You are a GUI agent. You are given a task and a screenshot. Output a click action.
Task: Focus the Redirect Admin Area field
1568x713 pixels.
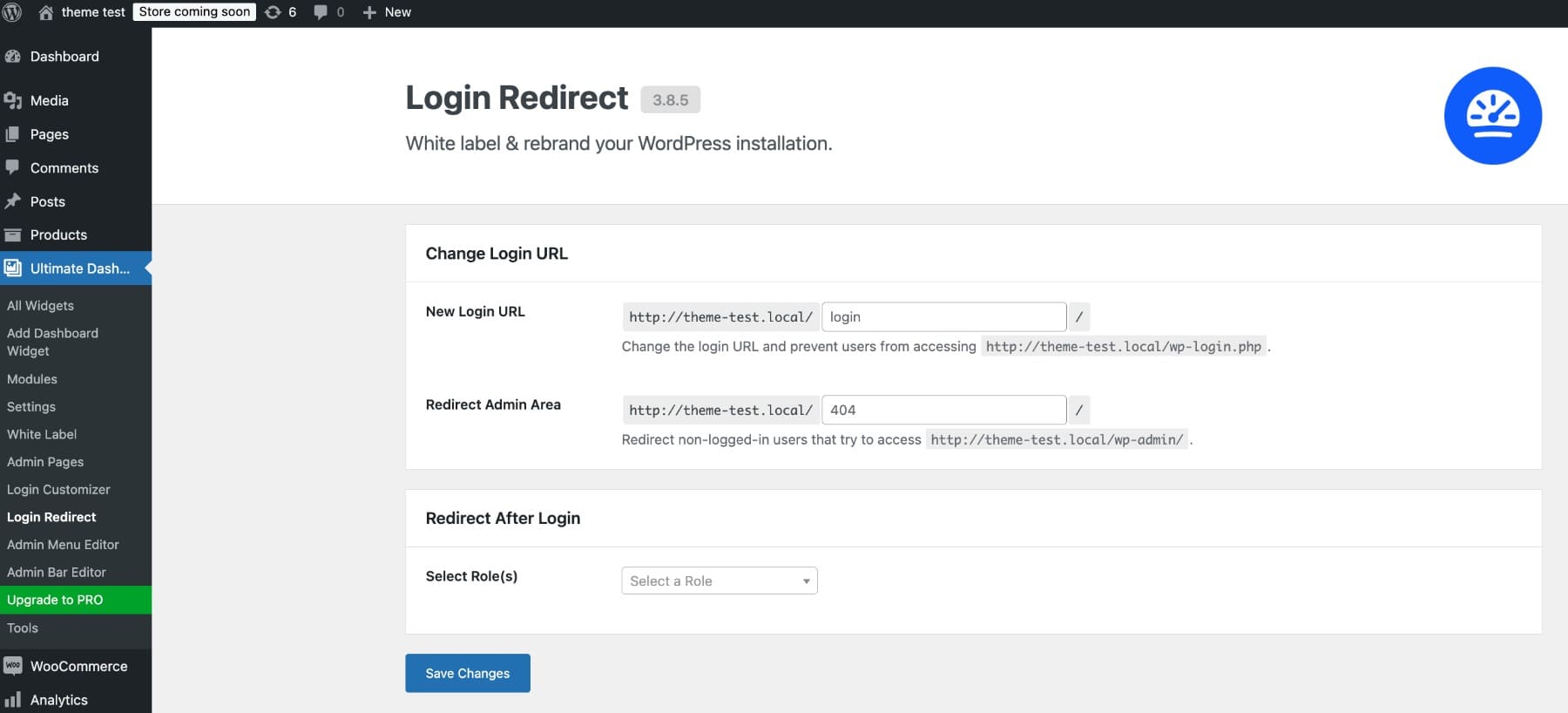click(944, 410)
